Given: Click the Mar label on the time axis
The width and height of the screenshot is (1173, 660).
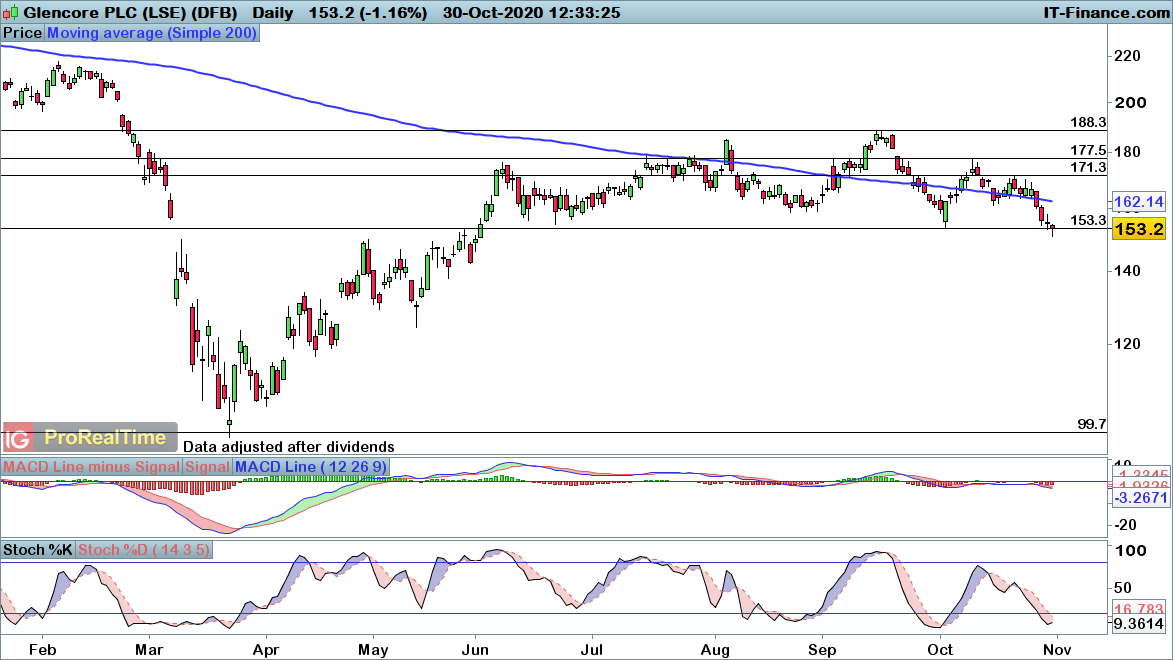Looking at the screenshot, I should click(148, 650).
